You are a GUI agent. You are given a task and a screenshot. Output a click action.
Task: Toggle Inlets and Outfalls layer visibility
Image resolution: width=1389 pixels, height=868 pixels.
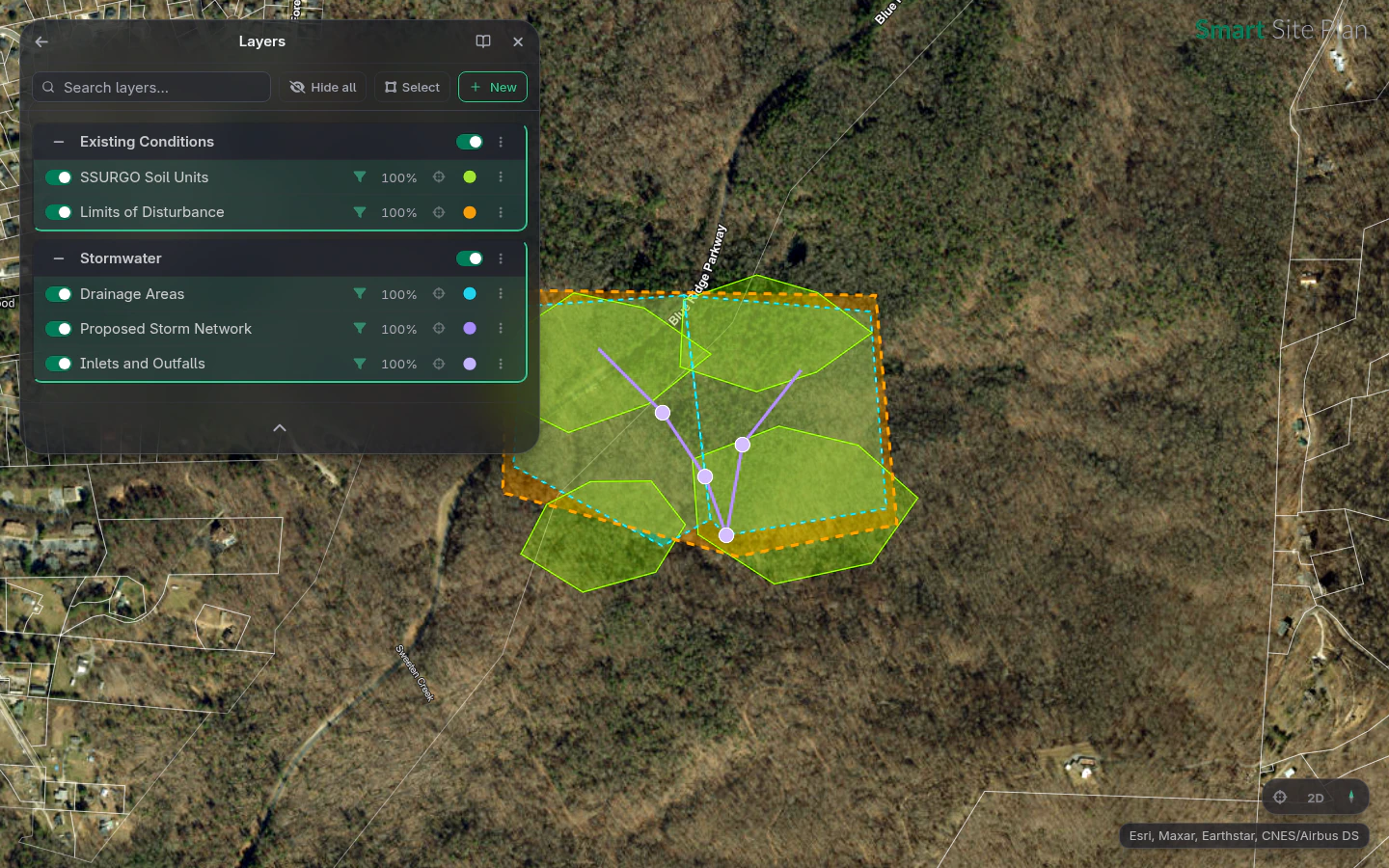[59, 364]
